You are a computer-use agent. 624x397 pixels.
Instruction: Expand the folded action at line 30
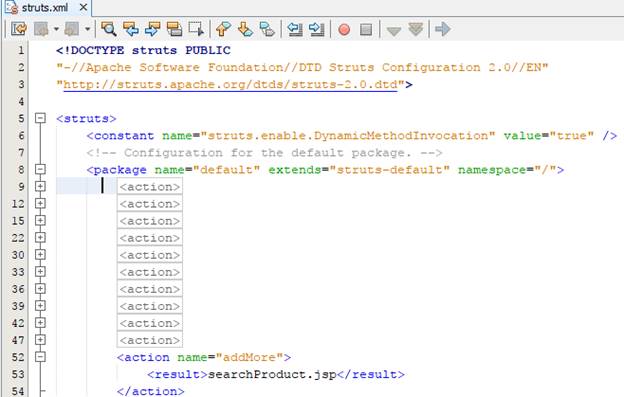(x=40, y=255)
